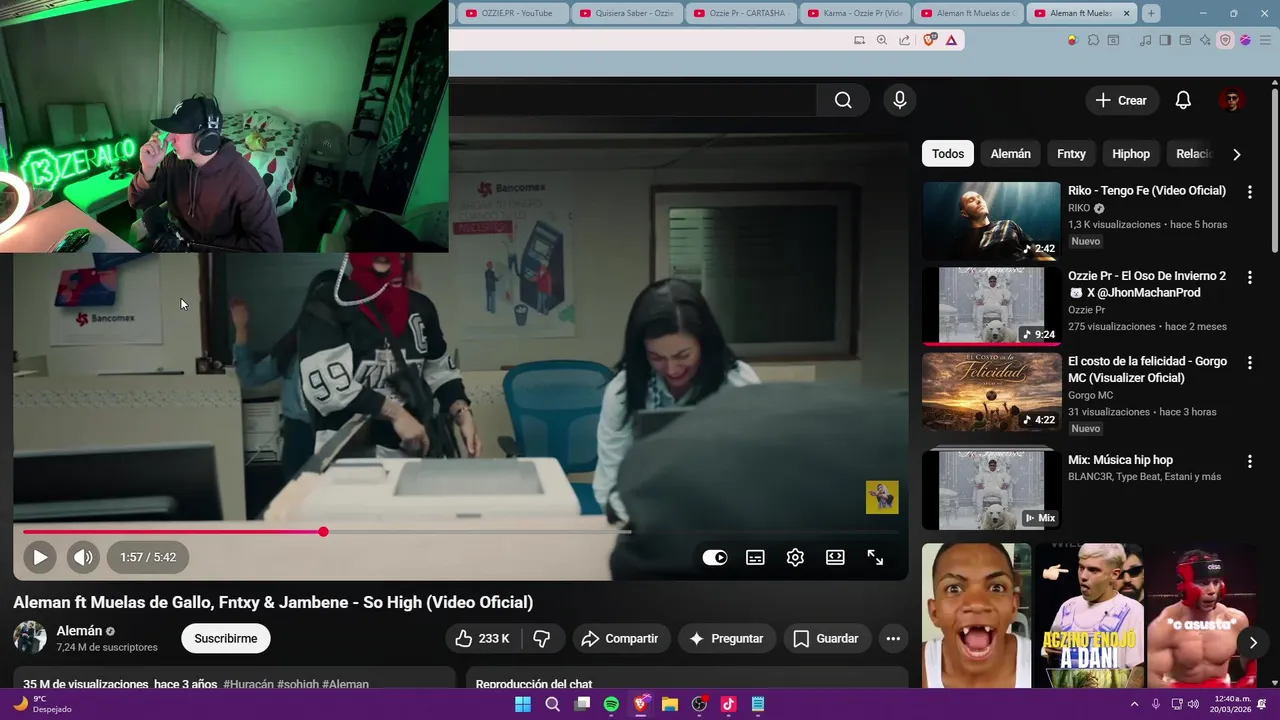Screen dimensions: 1280x720
Task: Open weather widget showing 9°C Despejado
Action: pyautogui.click(x=40, y=704)
